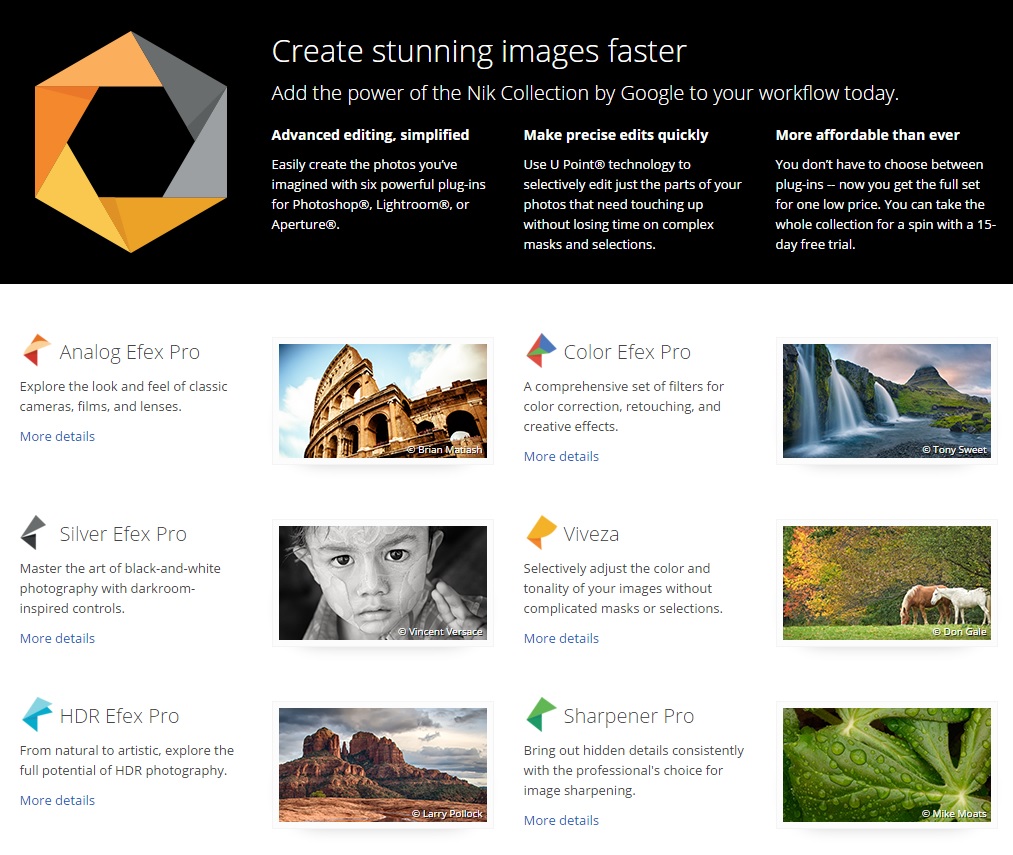Click the '© Tony Sweet' photo credit
This screenshot has height=855, width=1013.
click(x=954, y=449)
